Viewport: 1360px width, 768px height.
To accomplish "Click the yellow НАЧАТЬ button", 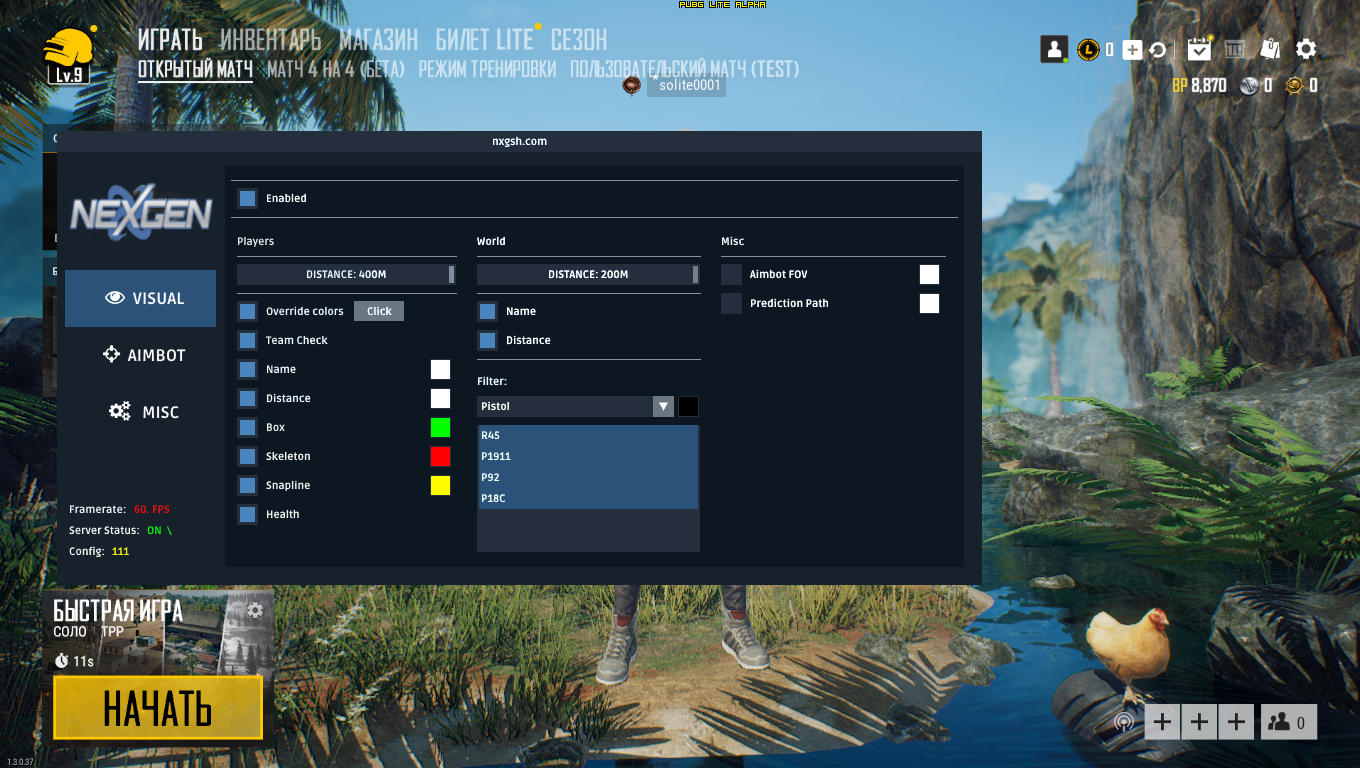I will click(x=158, y=708).
